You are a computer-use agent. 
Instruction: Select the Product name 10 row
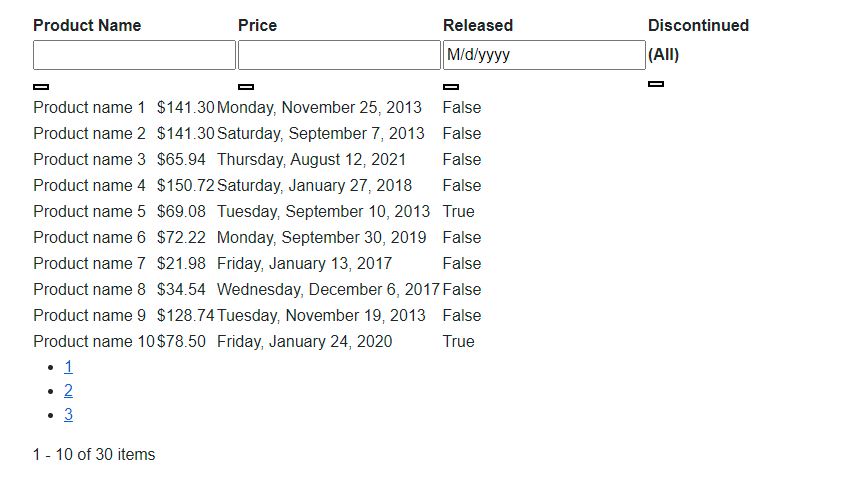[257, 341]
